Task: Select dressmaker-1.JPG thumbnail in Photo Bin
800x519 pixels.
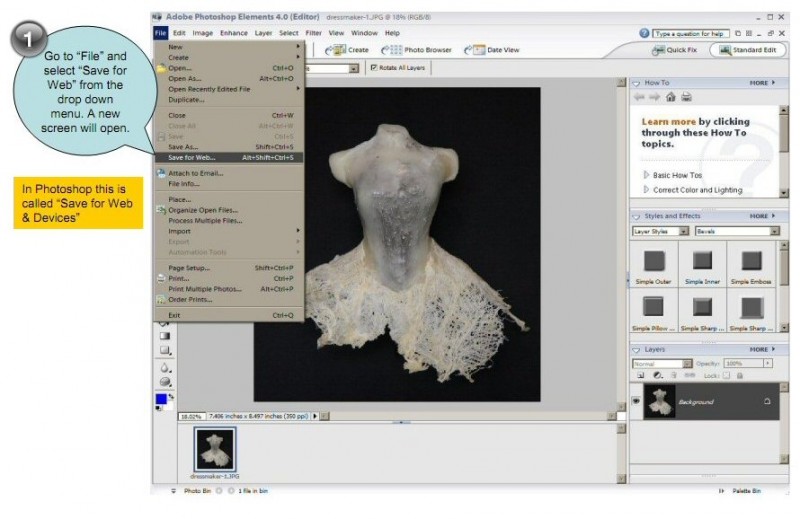Action: (x=215, y=449)
